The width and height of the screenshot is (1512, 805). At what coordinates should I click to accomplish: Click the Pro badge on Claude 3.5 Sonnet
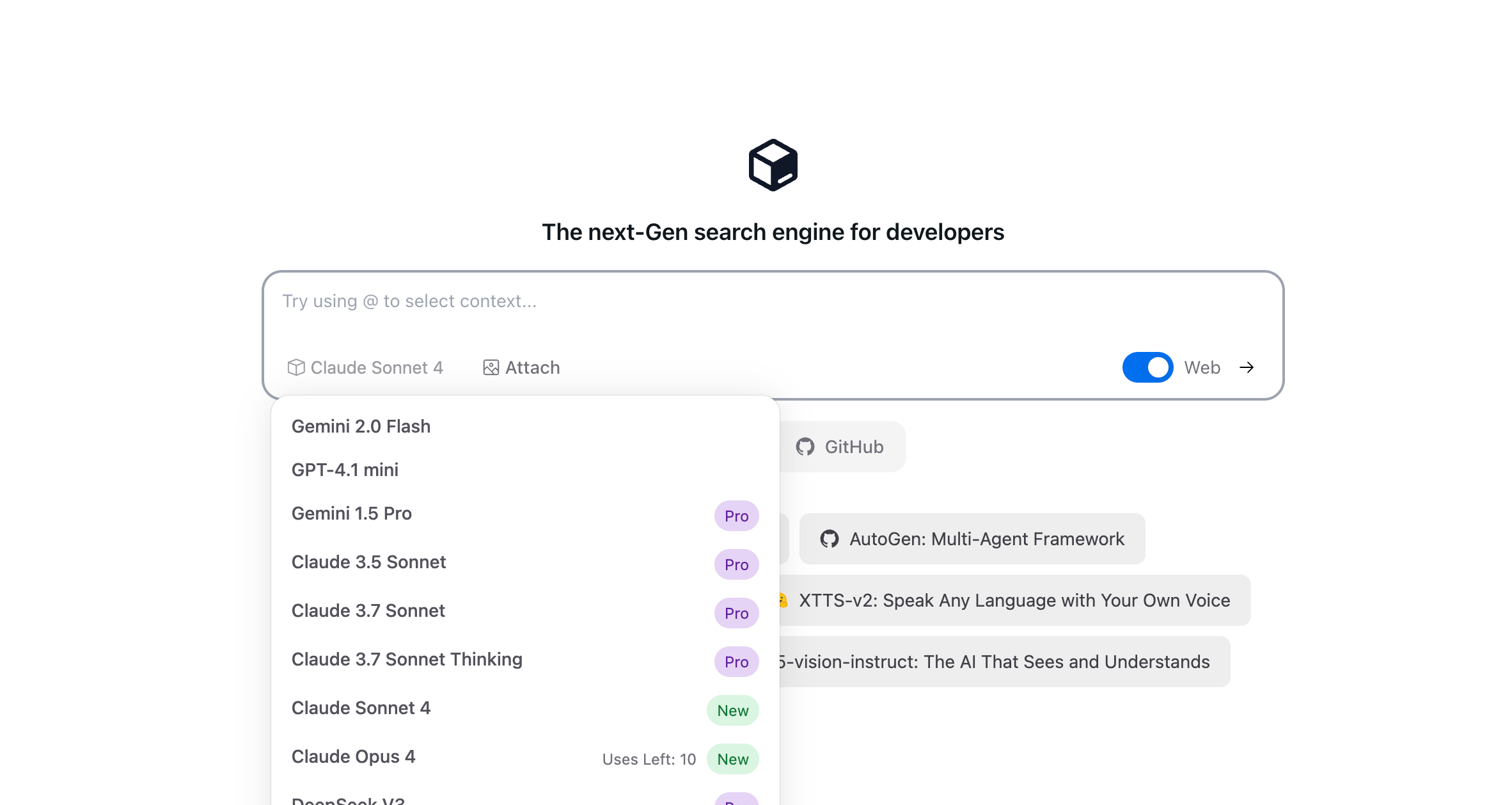pyautogui.click(x=736, y=564)
